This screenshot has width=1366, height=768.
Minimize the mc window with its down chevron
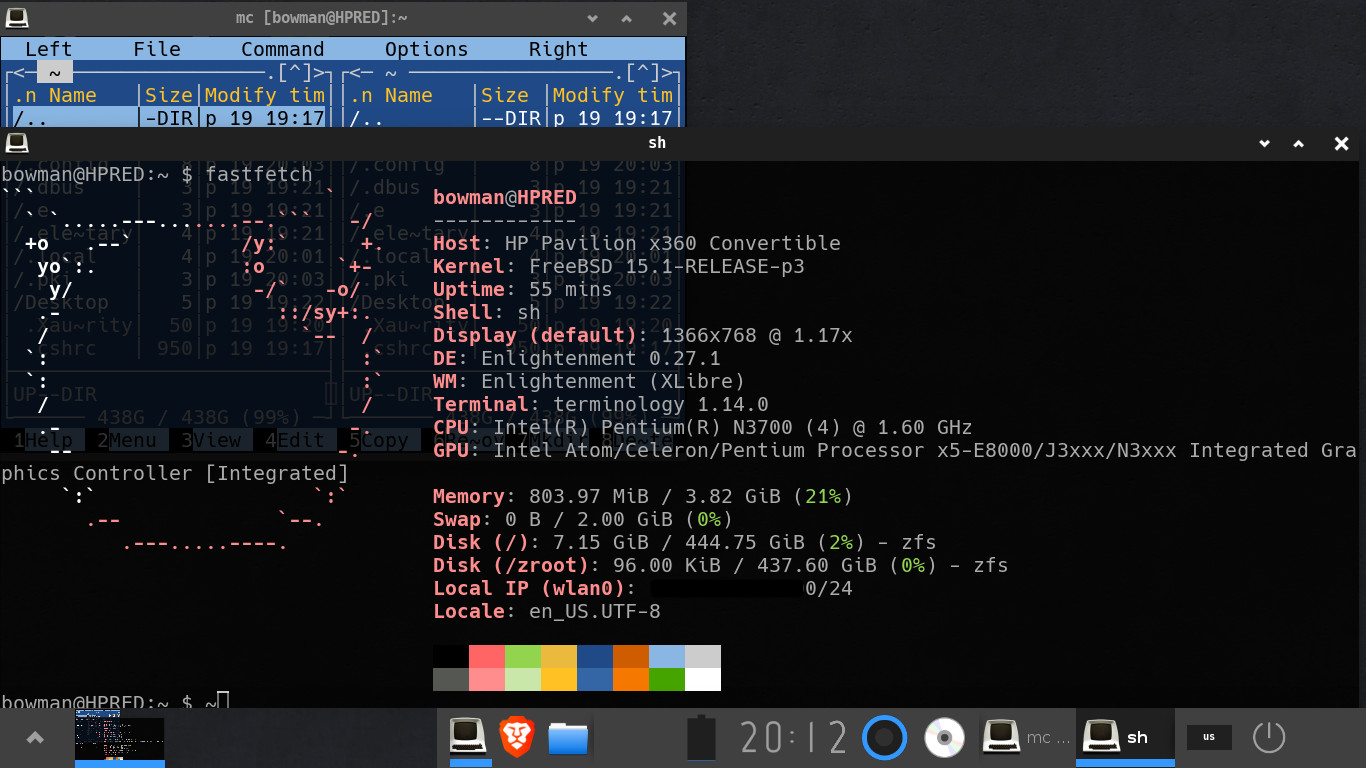pyautogui.click(x=594, y=18)
